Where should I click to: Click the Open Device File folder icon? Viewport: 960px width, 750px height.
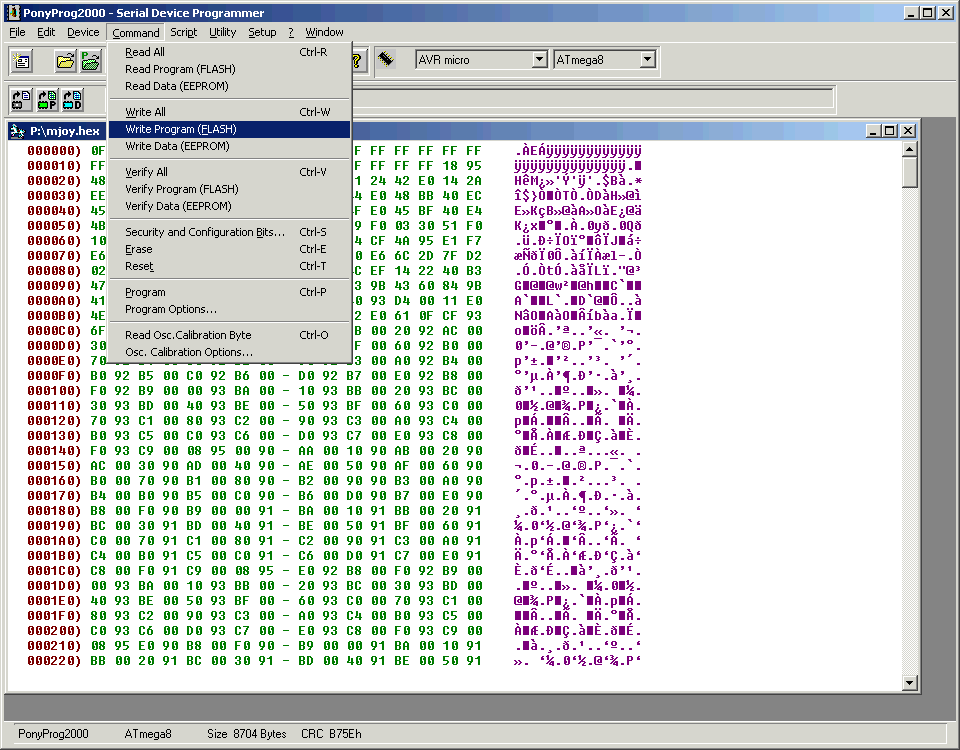tap(65, 61)
